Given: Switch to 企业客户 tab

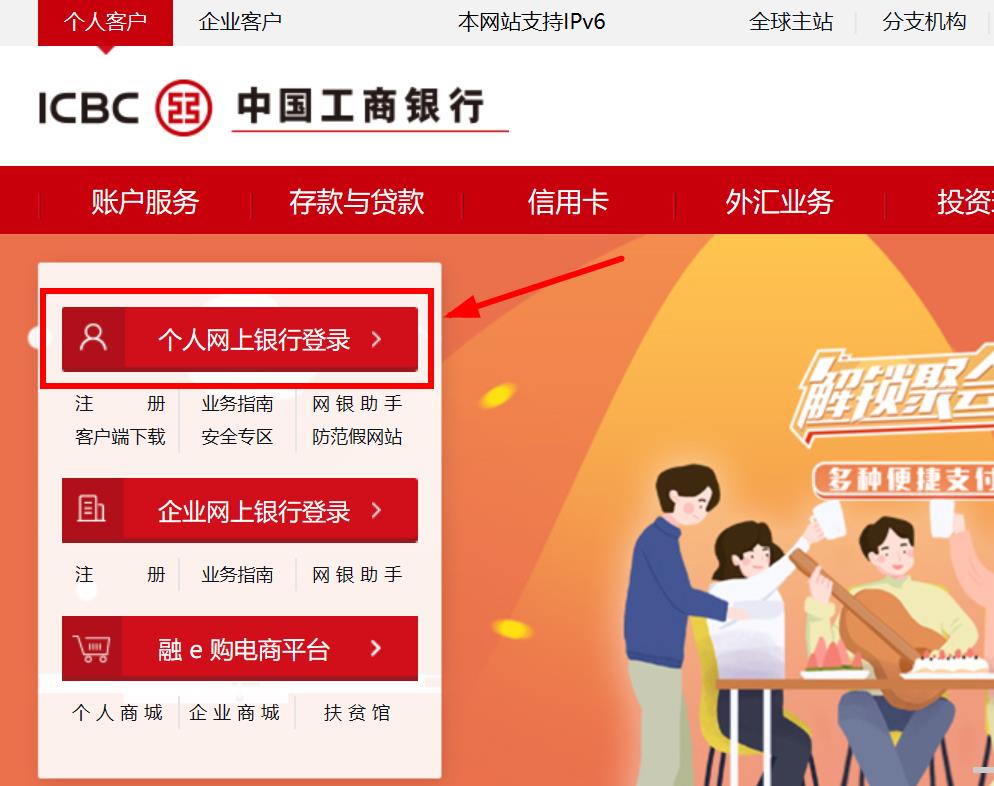Looking at the screenshot, I should [240, 22].
